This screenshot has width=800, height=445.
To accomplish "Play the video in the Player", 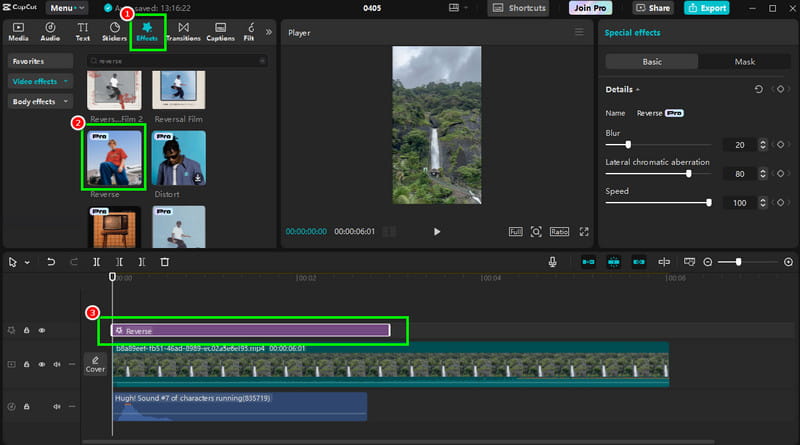I will tap(436, 231).
